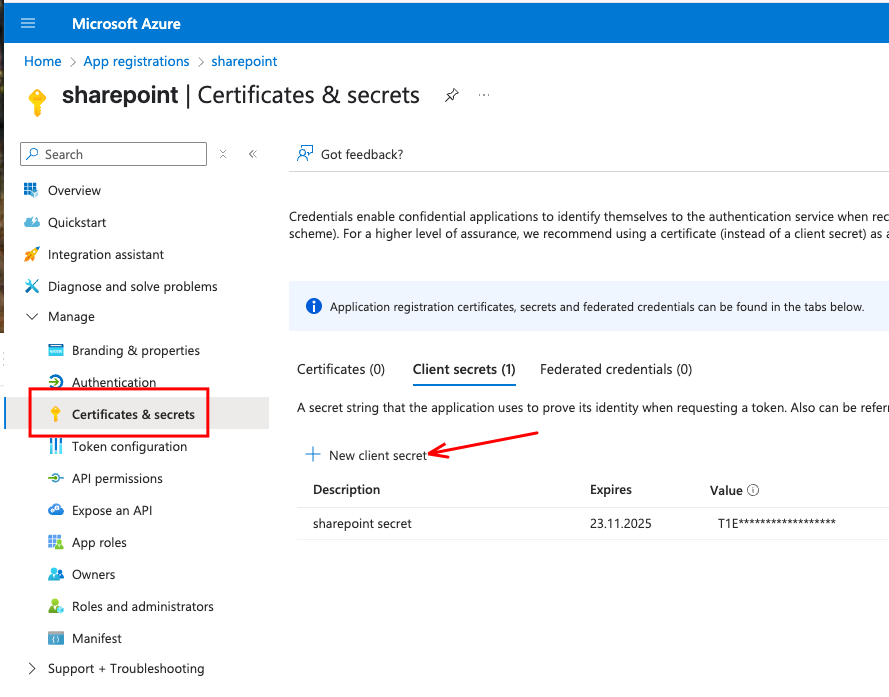The width and height of the screenshot is (889, 697).
Task: Open the more options ellipsis
Action: (485, 95)
